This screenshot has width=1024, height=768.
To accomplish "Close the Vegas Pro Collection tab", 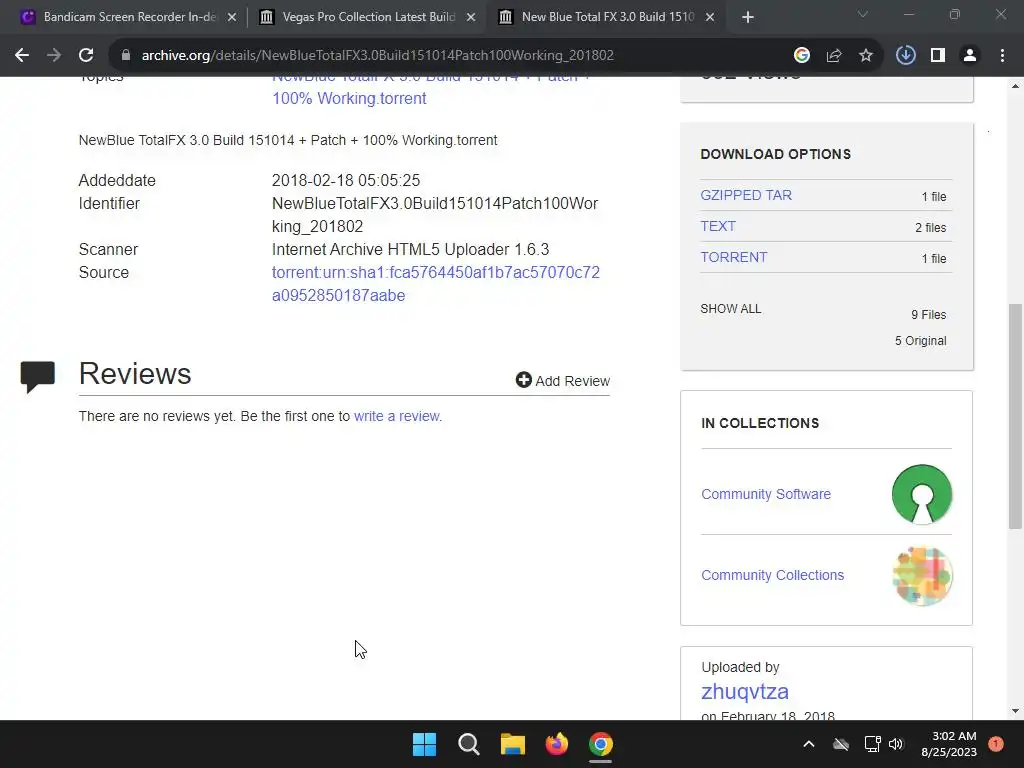I will point(471,17).
